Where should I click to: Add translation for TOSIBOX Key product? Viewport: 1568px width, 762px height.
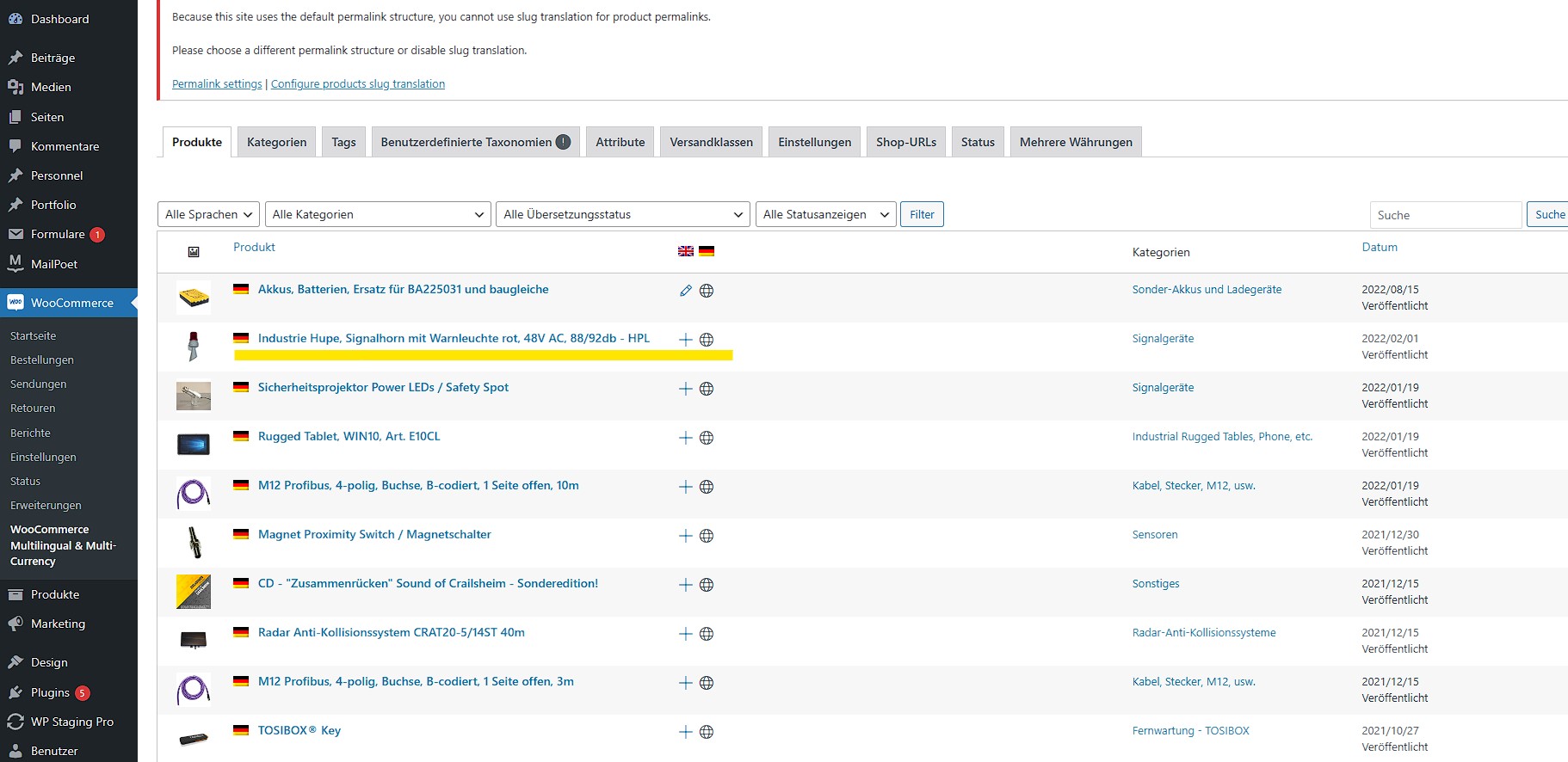(x=686, y=732)
